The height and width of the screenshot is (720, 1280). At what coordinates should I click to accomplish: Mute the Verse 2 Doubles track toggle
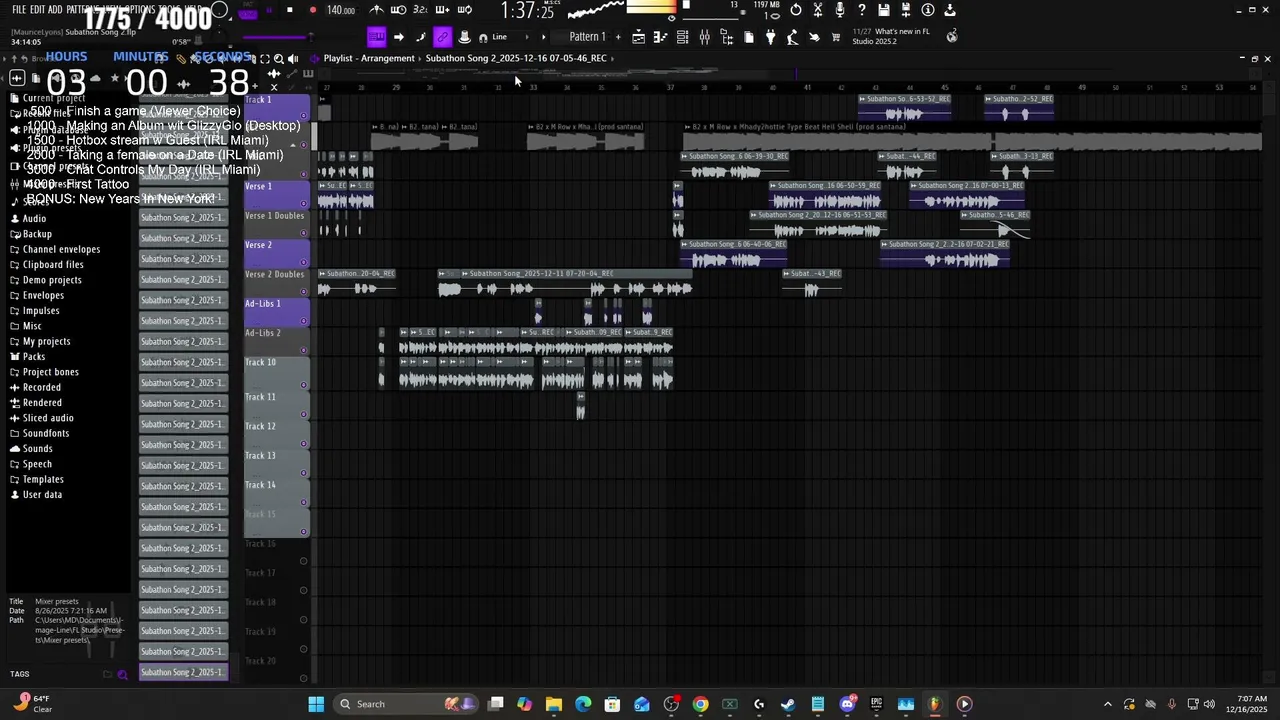coord(304,291)
